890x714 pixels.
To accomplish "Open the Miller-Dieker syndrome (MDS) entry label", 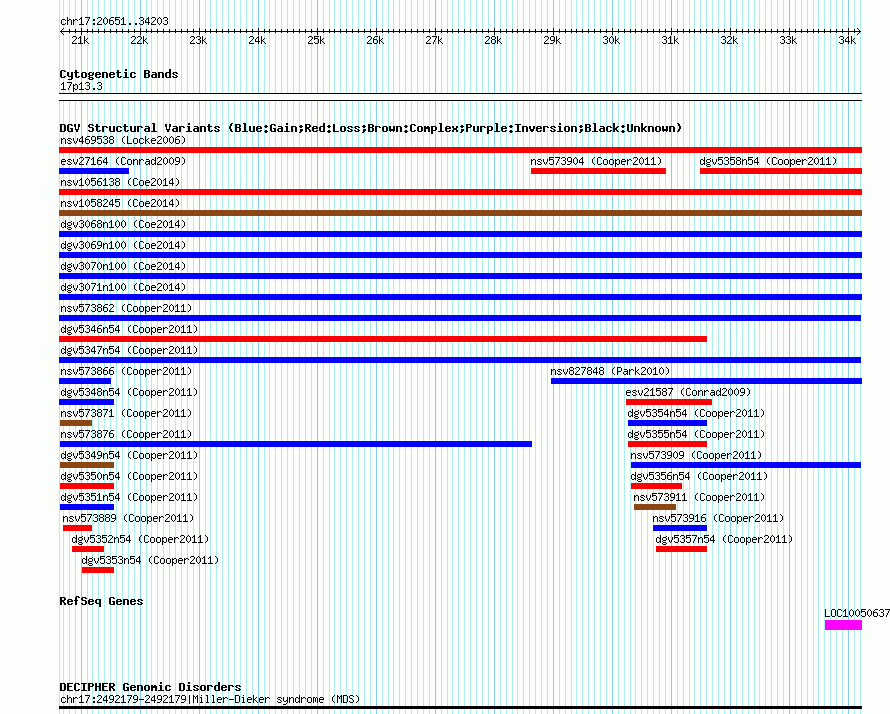I will pyautogui.click(x=210, y=699).
